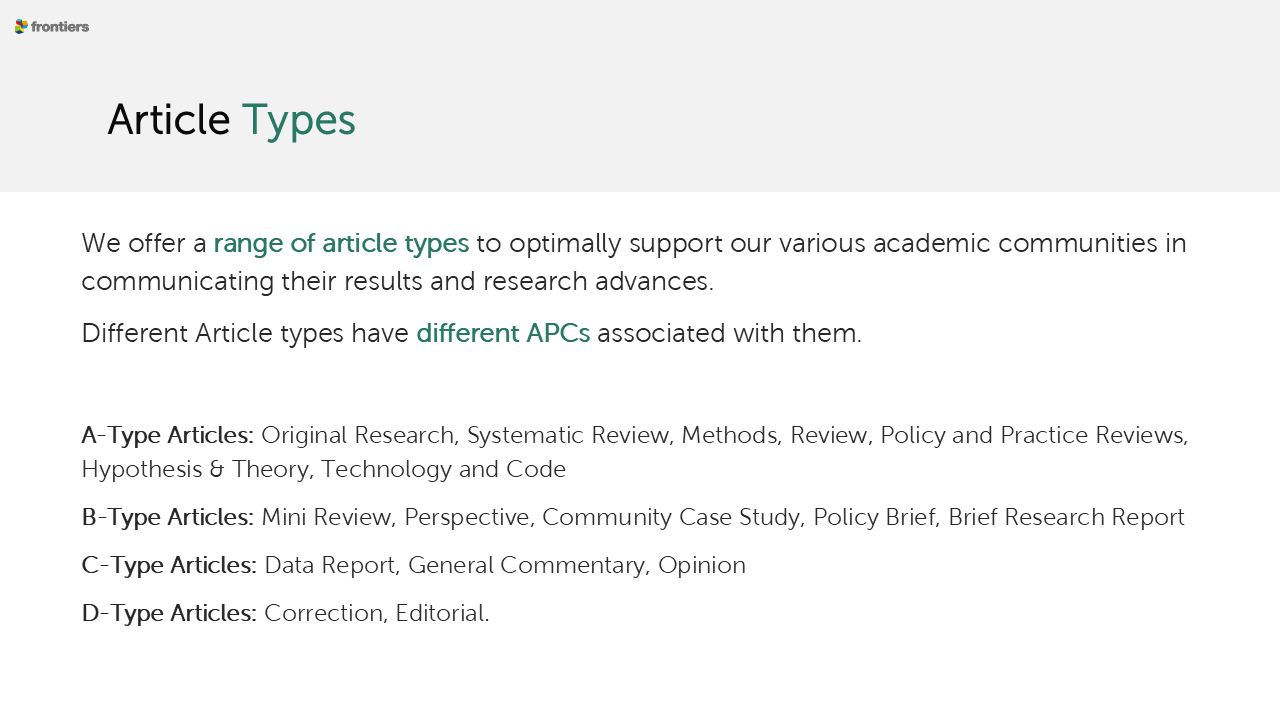Click the 'Mini Review' text
The height and width of the screenshot is (720, 1280).
(x=325, y=517)
